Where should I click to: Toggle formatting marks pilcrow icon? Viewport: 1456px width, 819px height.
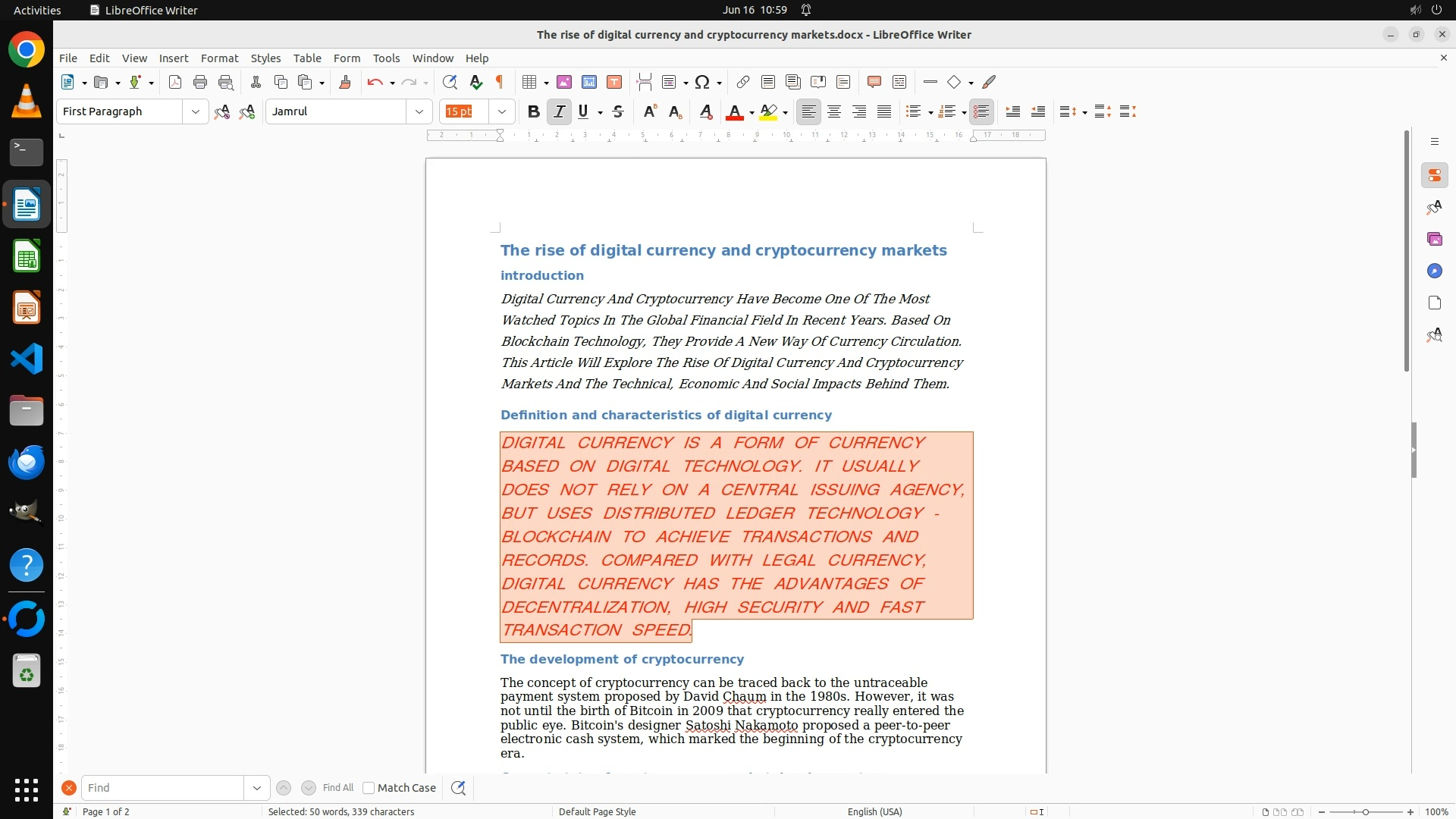[x=500, y=82]
